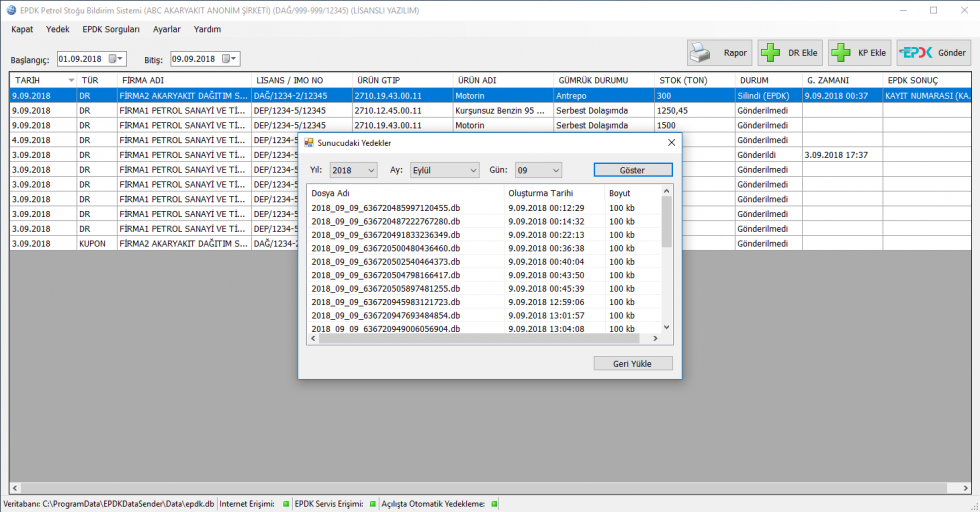Image resolution: width=980 pixels, height=512 pixels.
Task: Click the green Internet Erişimi status indicator
Action: (285, 504)
